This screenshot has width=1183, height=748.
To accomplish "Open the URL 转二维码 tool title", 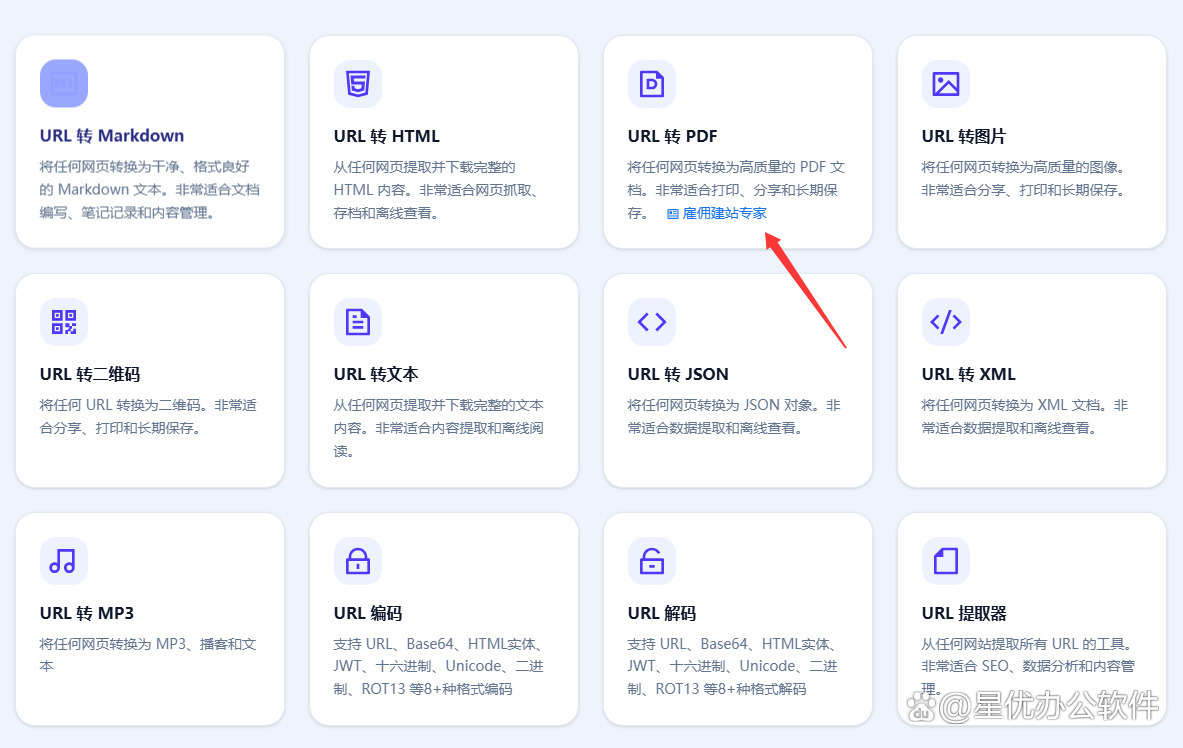I will (90, 374).
